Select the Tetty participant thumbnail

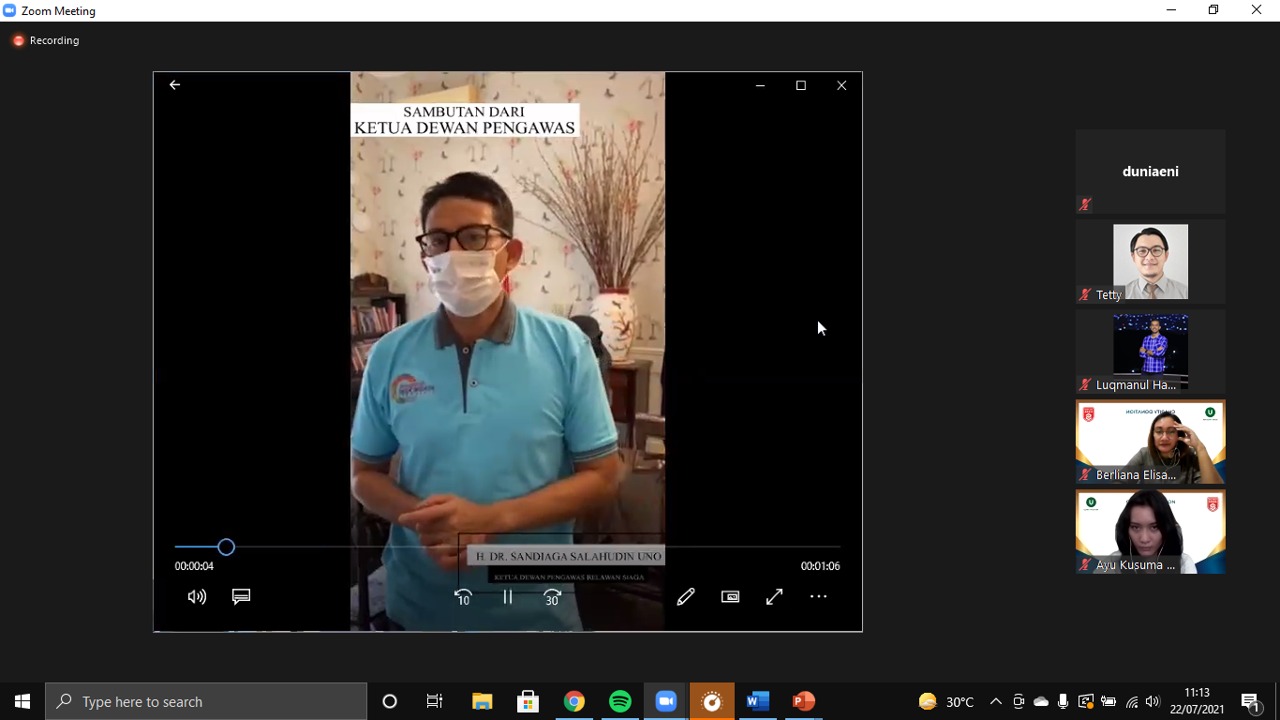click(1150, 262)
